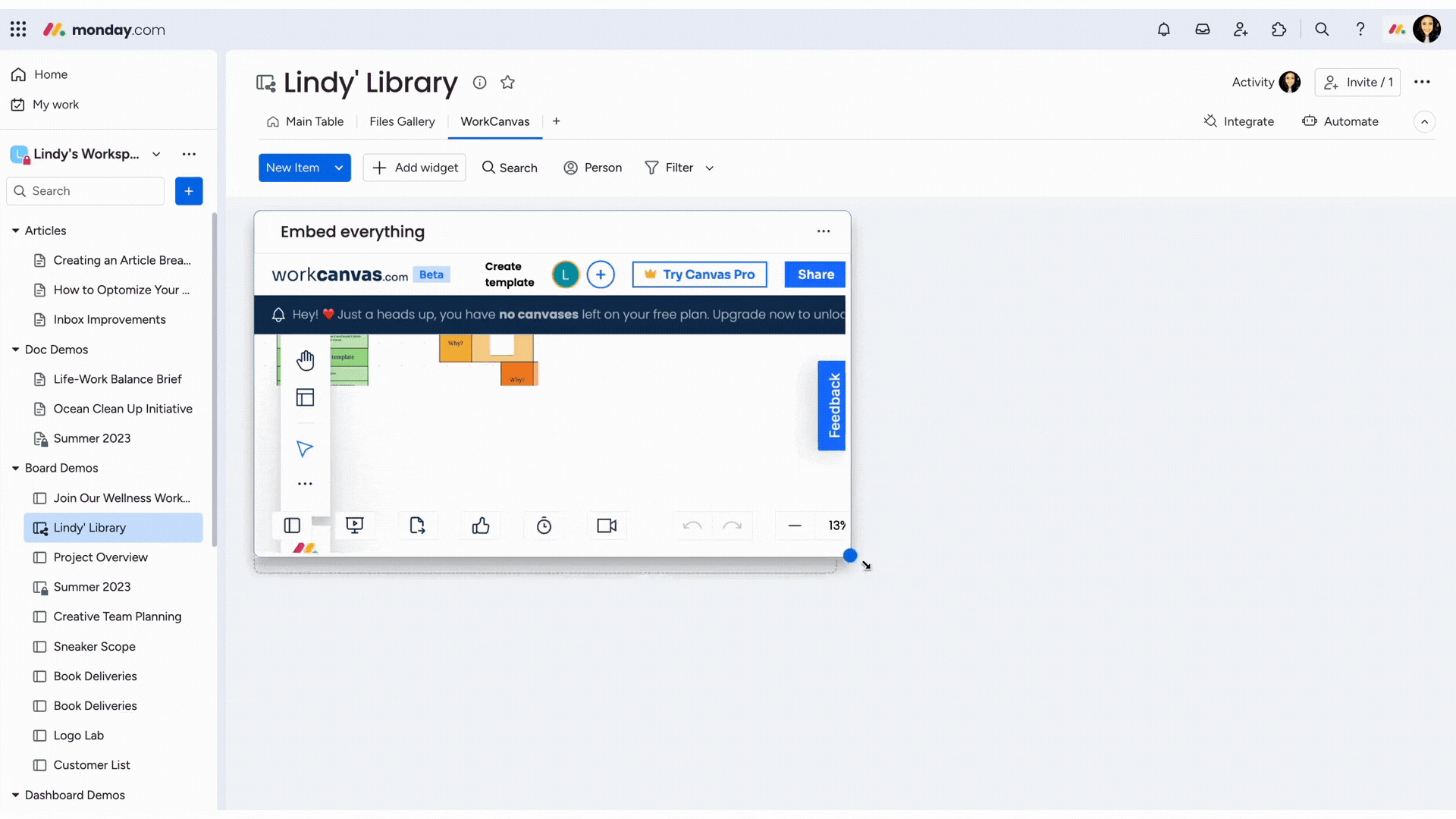
Task: Filter by Person
Action: [592, 168]
